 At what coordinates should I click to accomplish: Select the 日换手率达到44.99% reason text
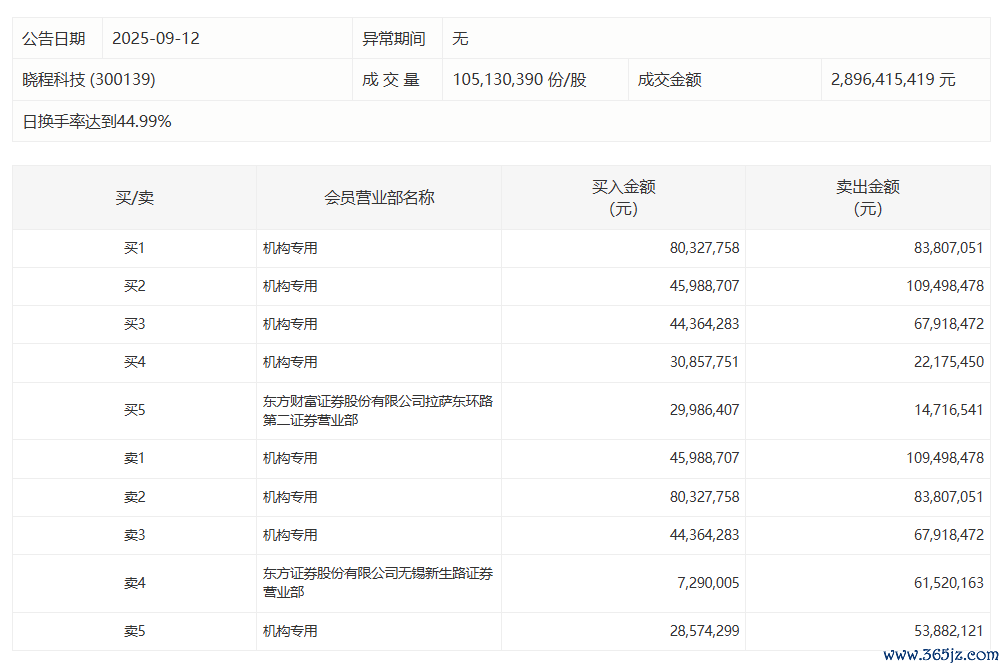[x=97, y=122]
